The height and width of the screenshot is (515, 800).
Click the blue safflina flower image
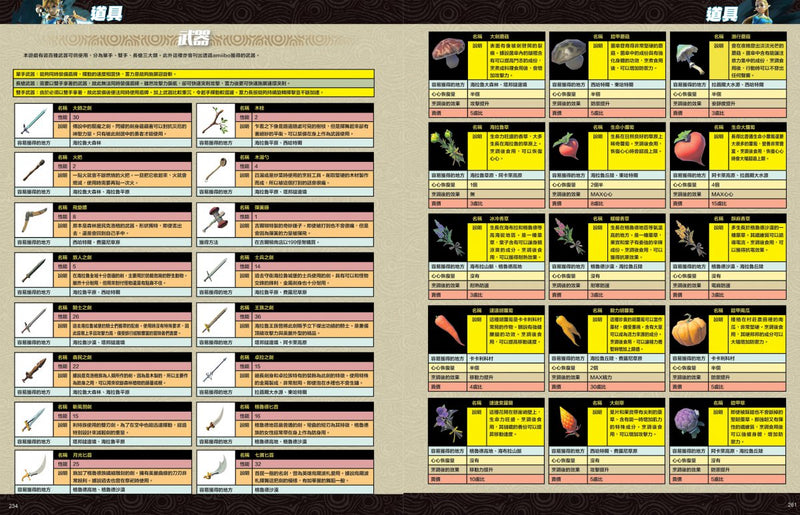pyautogui.click(x=448, y=238)
